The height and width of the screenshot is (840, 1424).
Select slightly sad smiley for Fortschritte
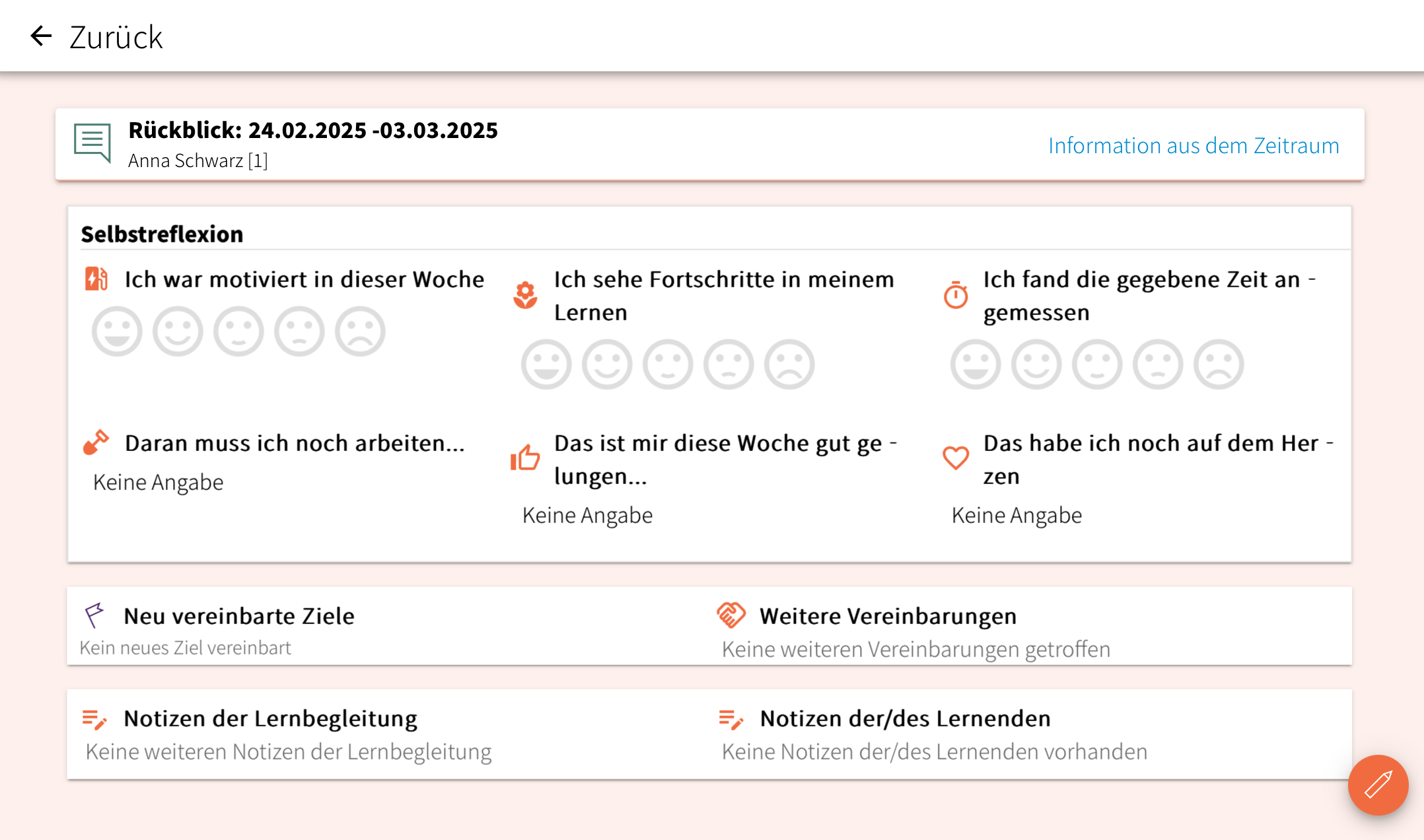coord(729,365)
